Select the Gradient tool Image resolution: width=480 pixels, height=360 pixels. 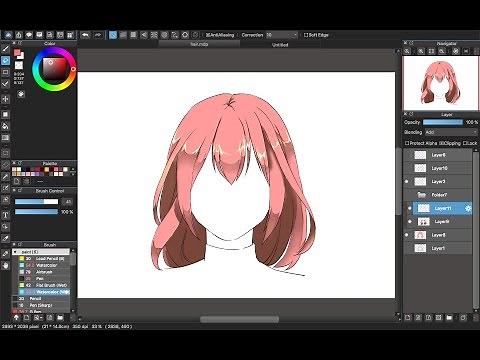tap(5, 138)
